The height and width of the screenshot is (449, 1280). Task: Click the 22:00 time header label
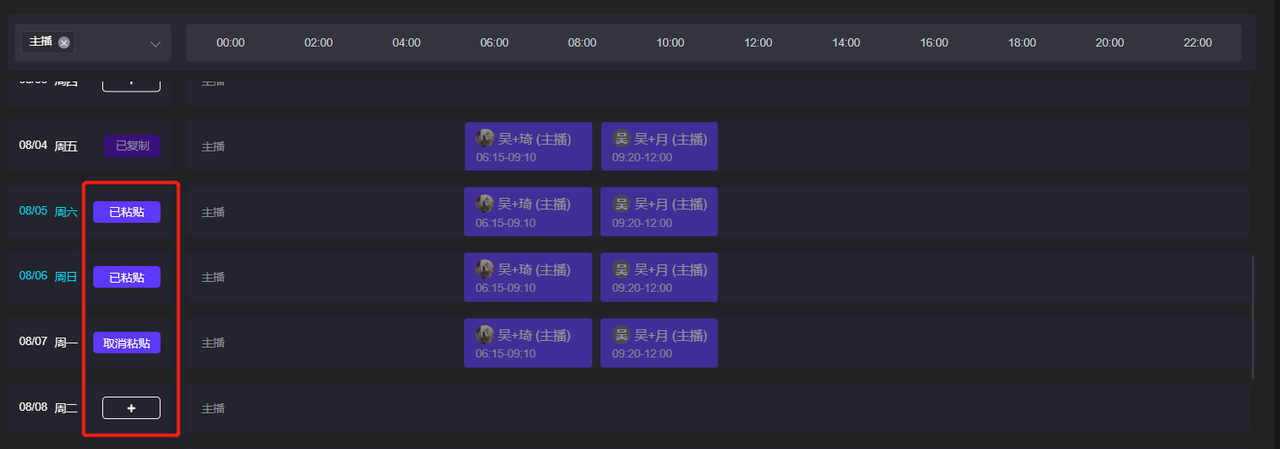(1197, 43)
